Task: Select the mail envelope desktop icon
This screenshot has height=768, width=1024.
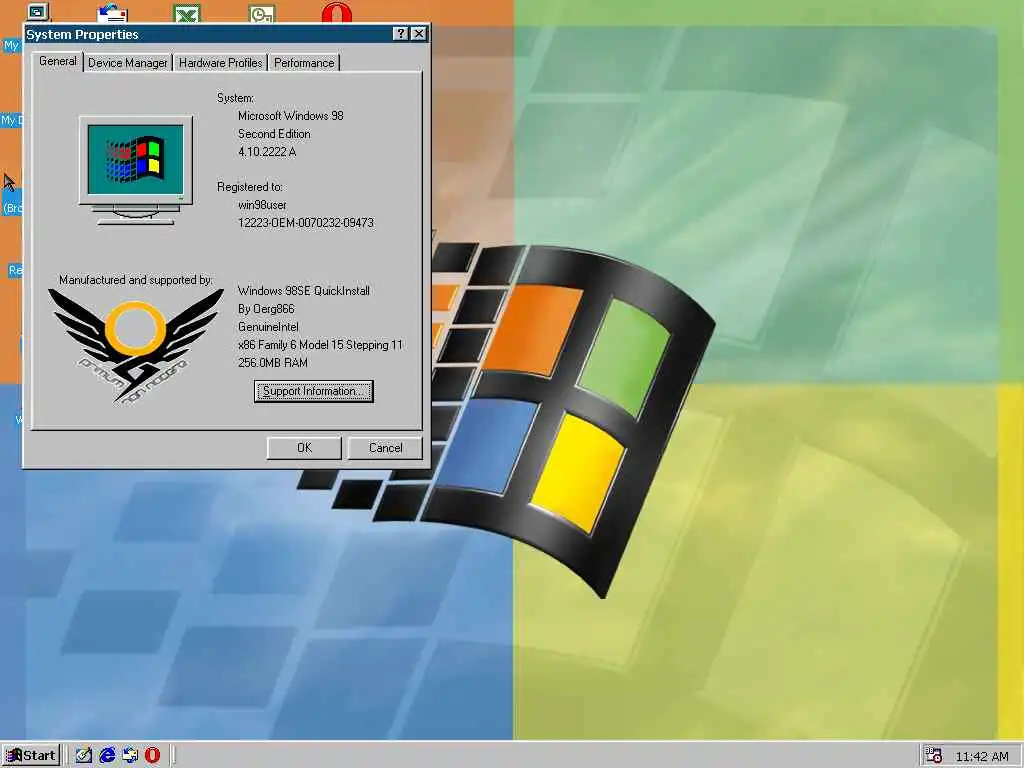Action: pos(112,14)
